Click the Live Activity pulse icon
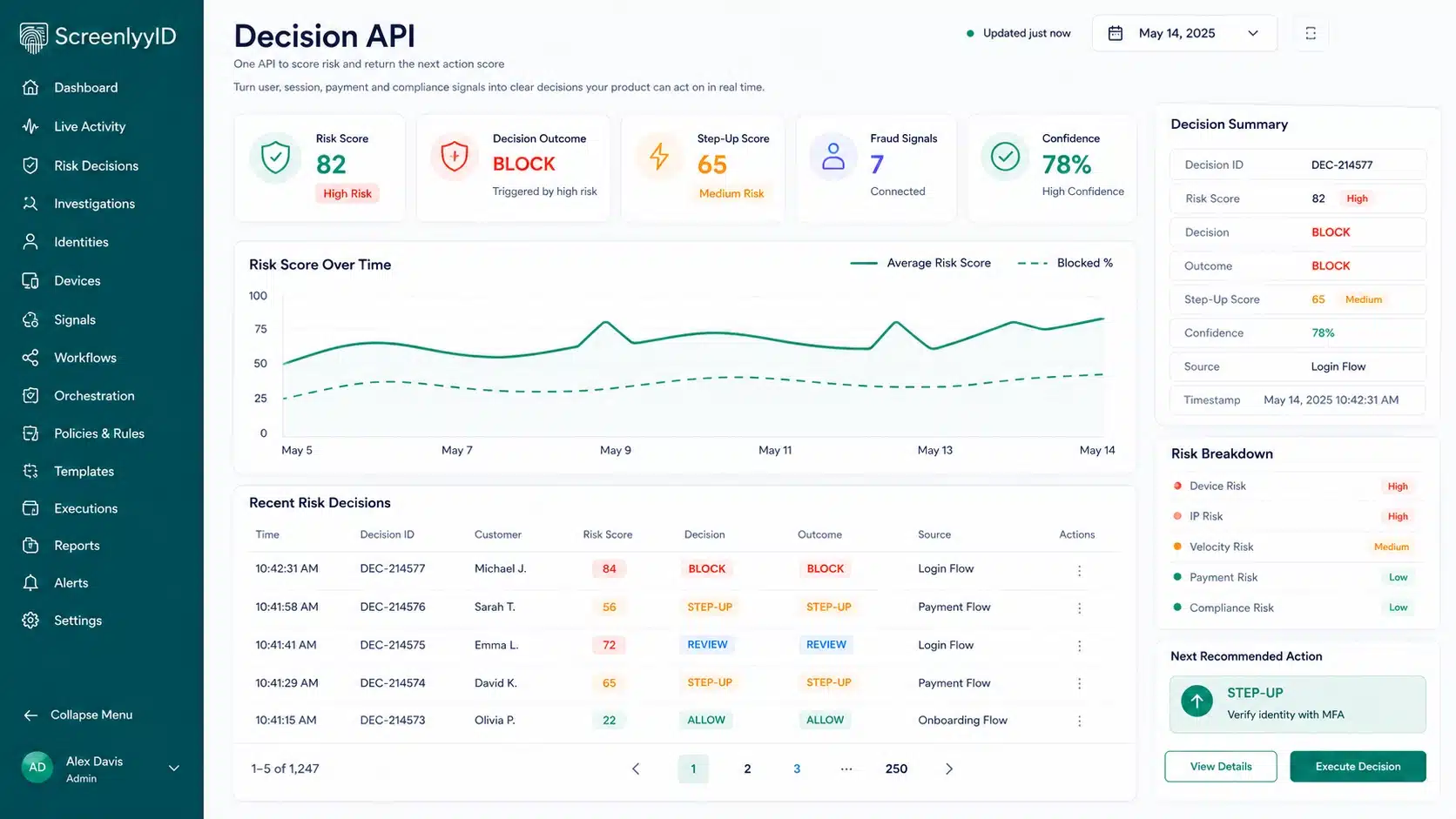This screenshot has width=1456, height=819. (30, 126)
